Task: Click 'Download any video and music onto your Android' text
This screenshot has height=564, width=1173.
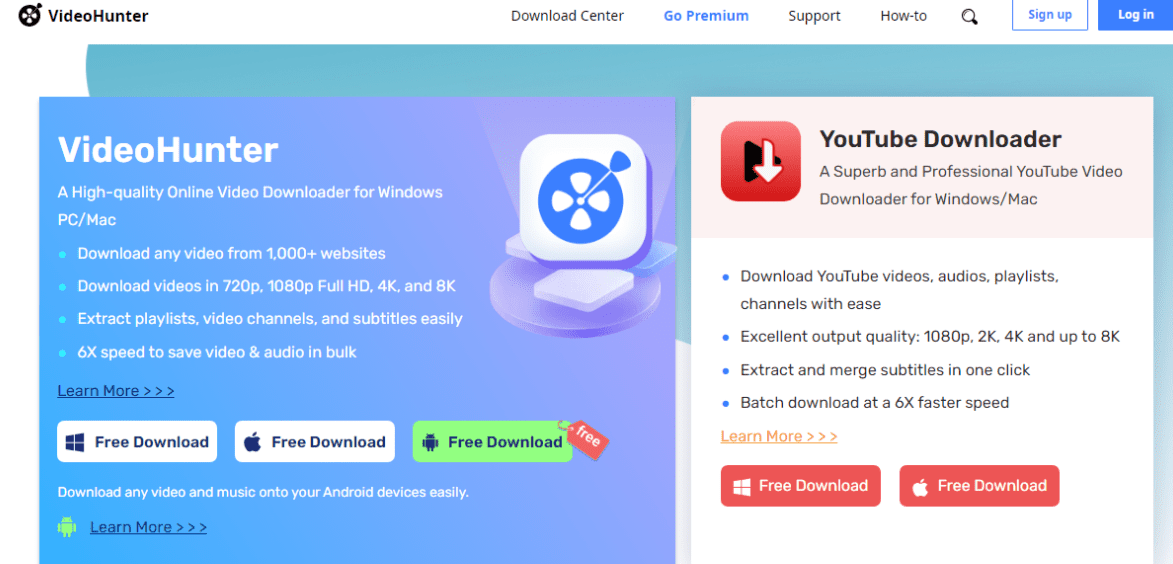Action: tap(263, 492)
